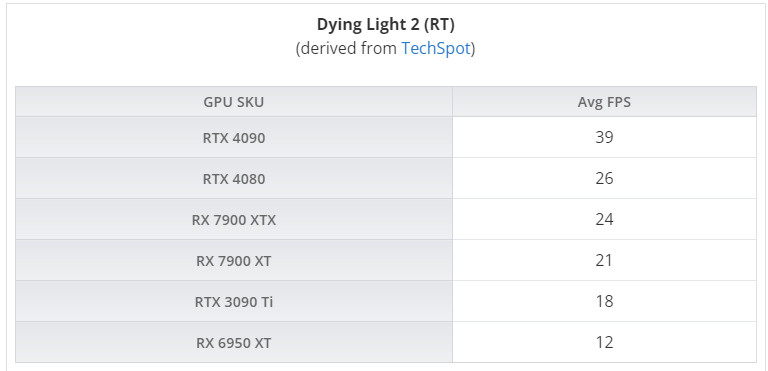Screen dimensions: 768x371
Task: Select the RTX 4090 row label
Action: (234, 138)
